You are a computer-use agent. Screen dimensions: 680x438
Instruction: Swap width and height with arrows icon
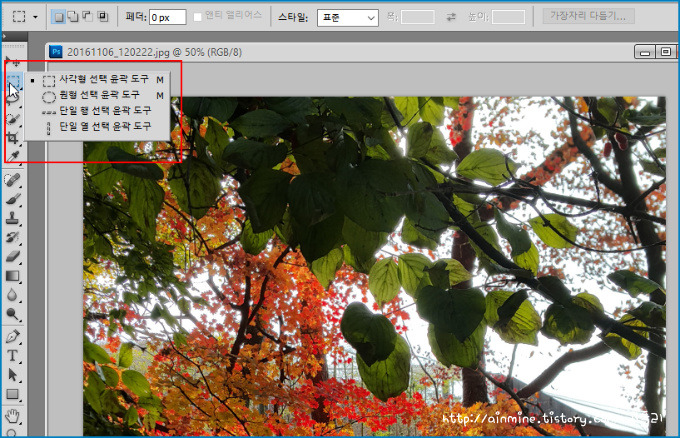[451, 17]
